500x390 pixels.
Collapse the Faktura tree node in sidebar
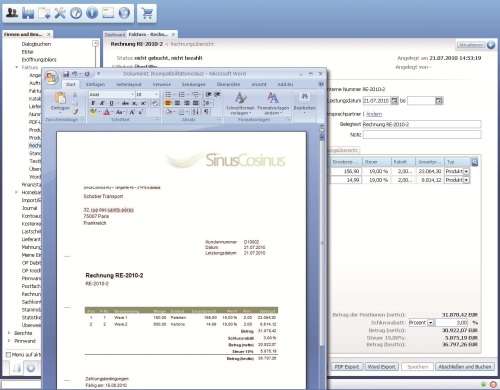click(17, 67)
